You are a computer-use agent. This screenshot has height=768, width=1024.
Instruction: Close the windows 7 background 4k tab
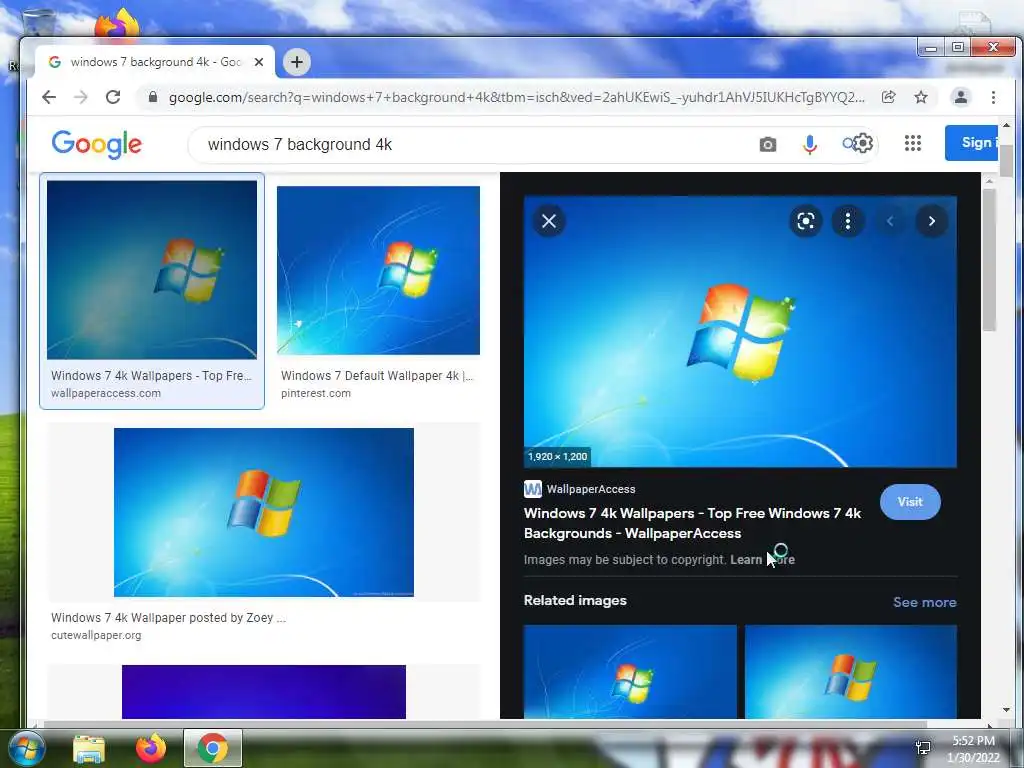point(259,62)
